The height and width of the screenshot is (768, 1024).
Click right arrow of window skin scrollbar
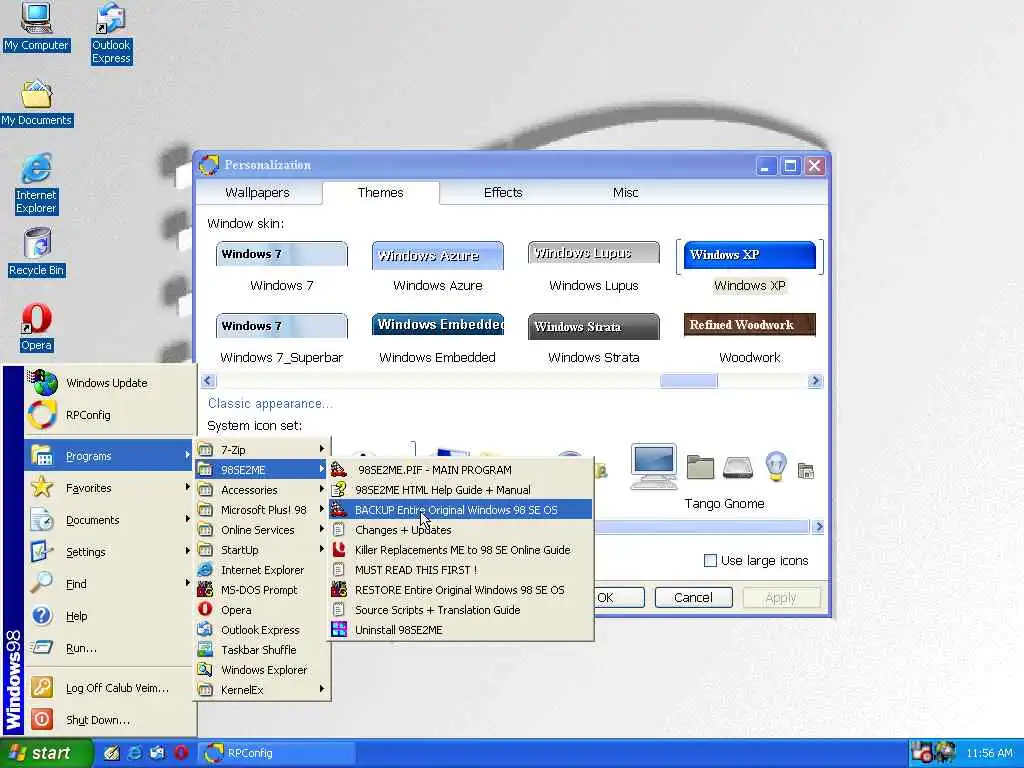coord(814,381)
